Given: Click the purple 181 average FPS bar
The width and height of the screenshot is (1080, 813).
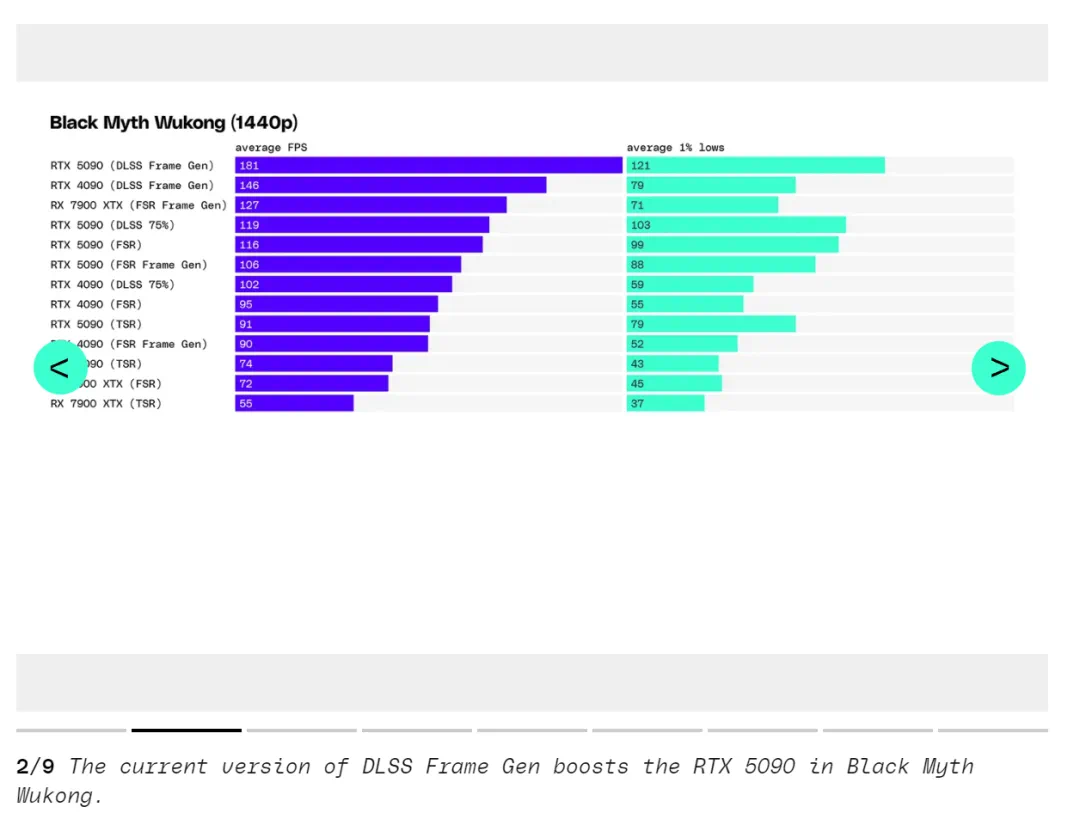Looking at the screenshot, I should point(428,166).
